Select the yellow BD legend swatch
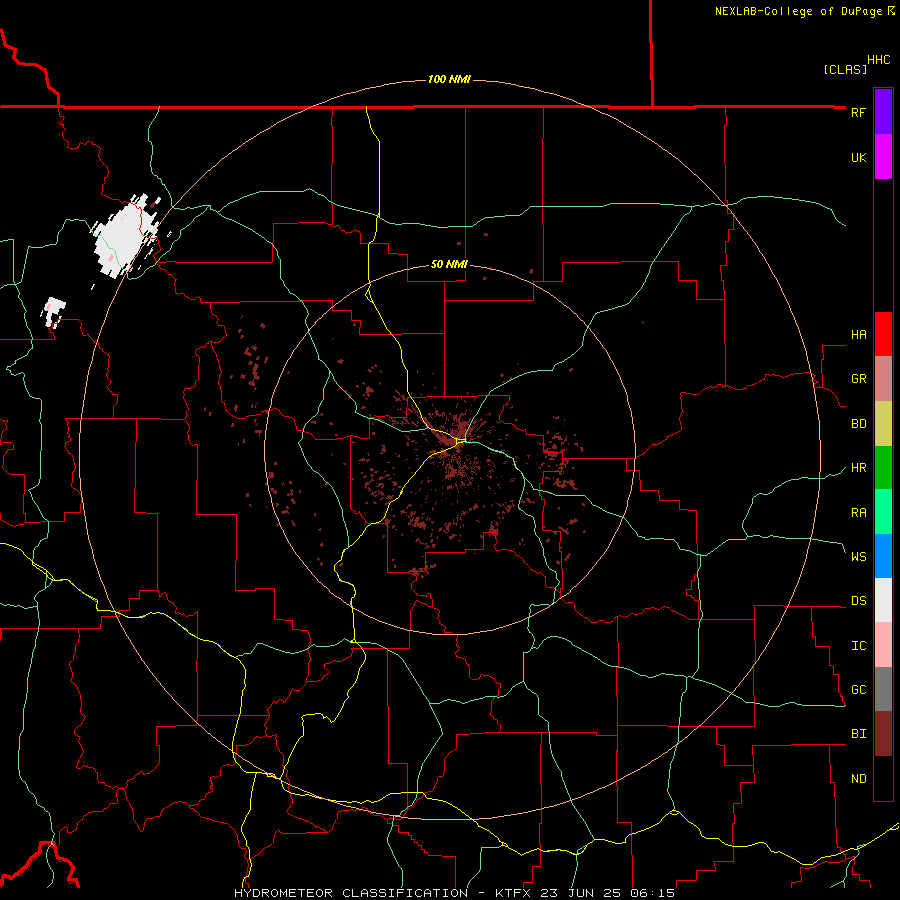900x900 pixels. [x=883, y=424]
